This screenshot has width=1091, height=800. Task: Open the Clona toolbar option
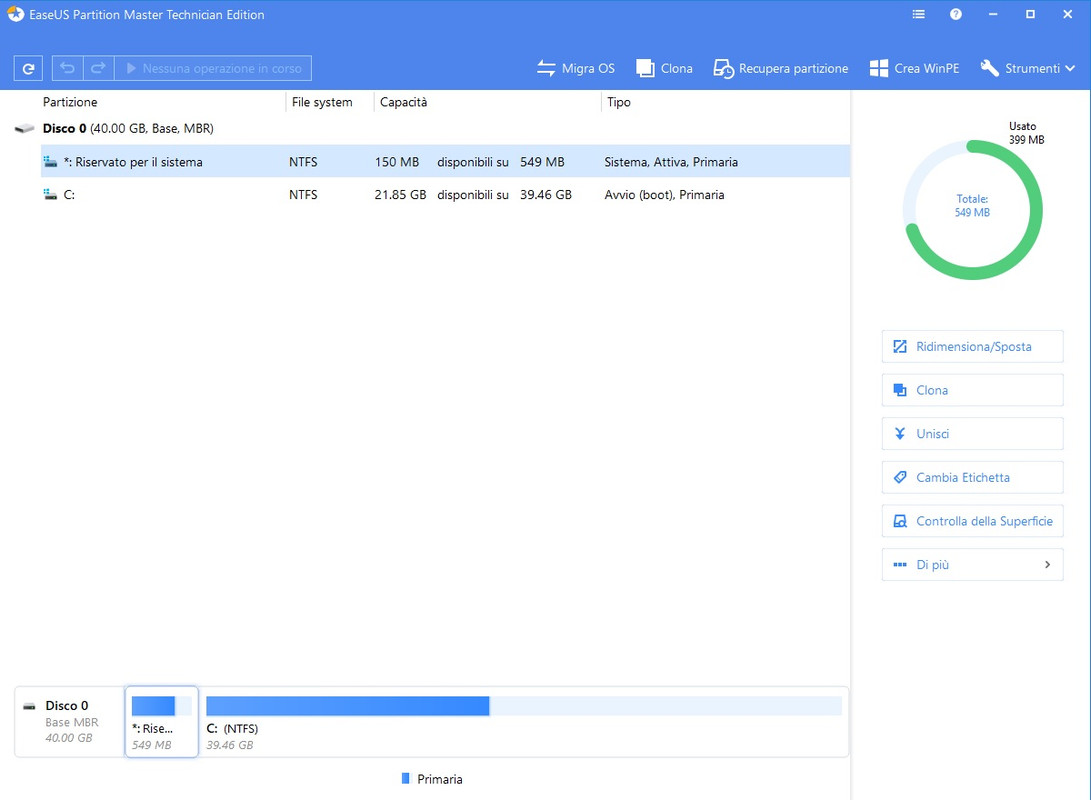point(664,68)
